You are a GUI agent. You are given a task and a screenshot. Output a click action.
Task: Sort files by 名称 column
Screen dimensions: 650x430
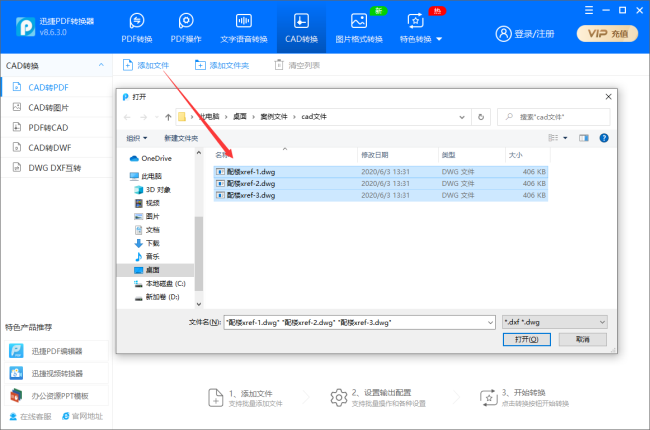285,155
